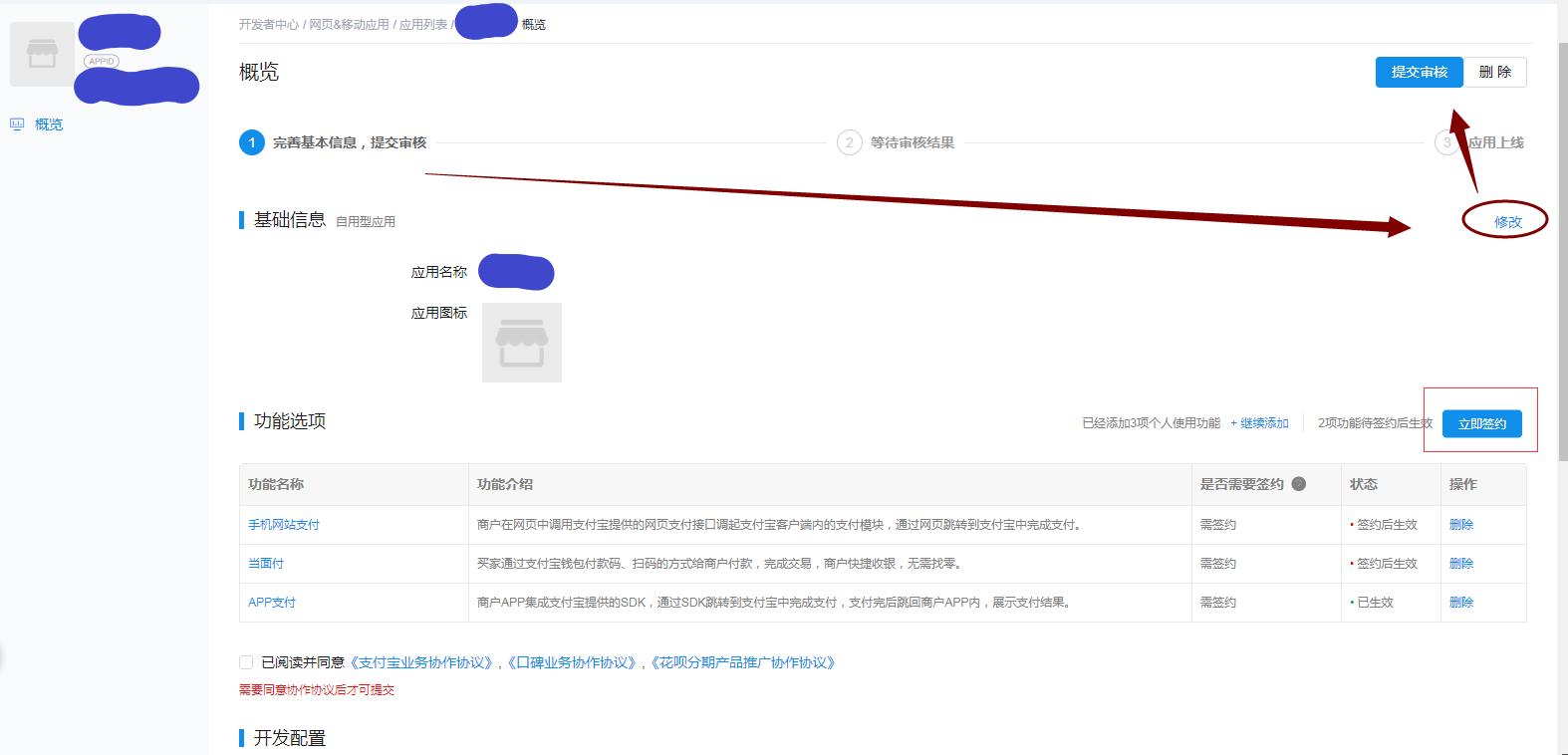The image size is (1568, 755).
Task: Click the 应用图标 store thumbnail
Action: coord(522,343)
